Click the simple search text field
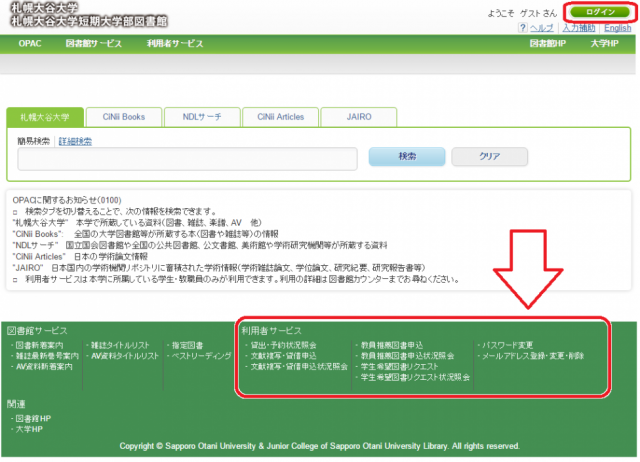 tap(187, 157)
